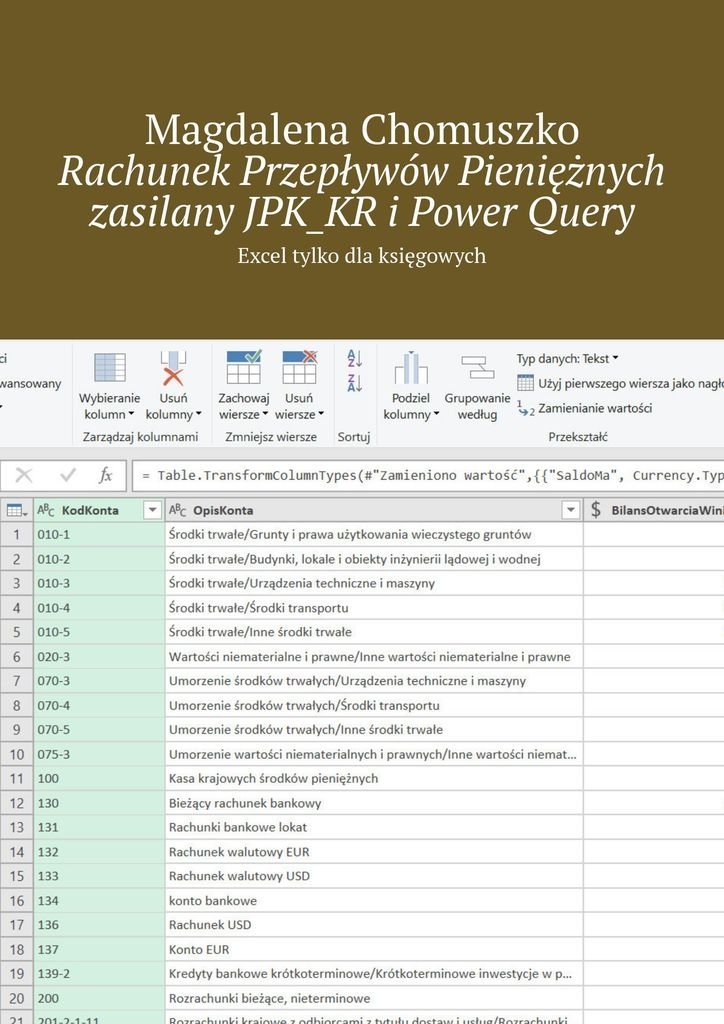Image resolution: width=724 pixels, height=1024 pixels.
Task: Click the Grupowanie według icon
Action: (x=477, y=369)
